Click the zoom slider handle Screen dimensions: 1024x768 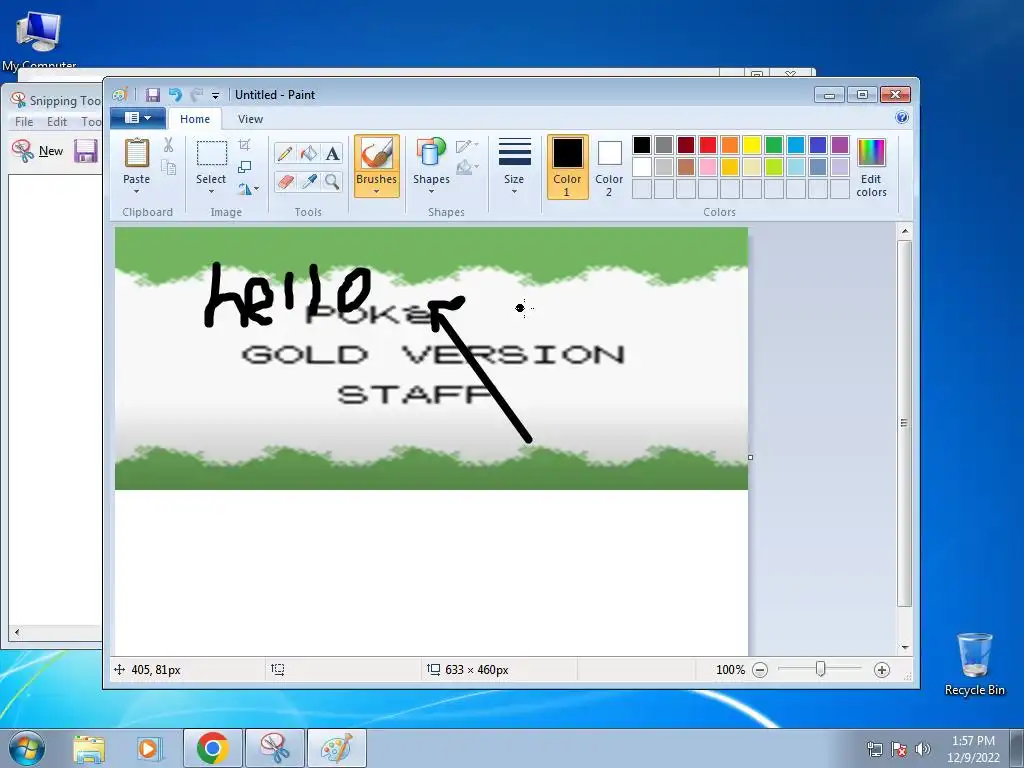point(820,669)
